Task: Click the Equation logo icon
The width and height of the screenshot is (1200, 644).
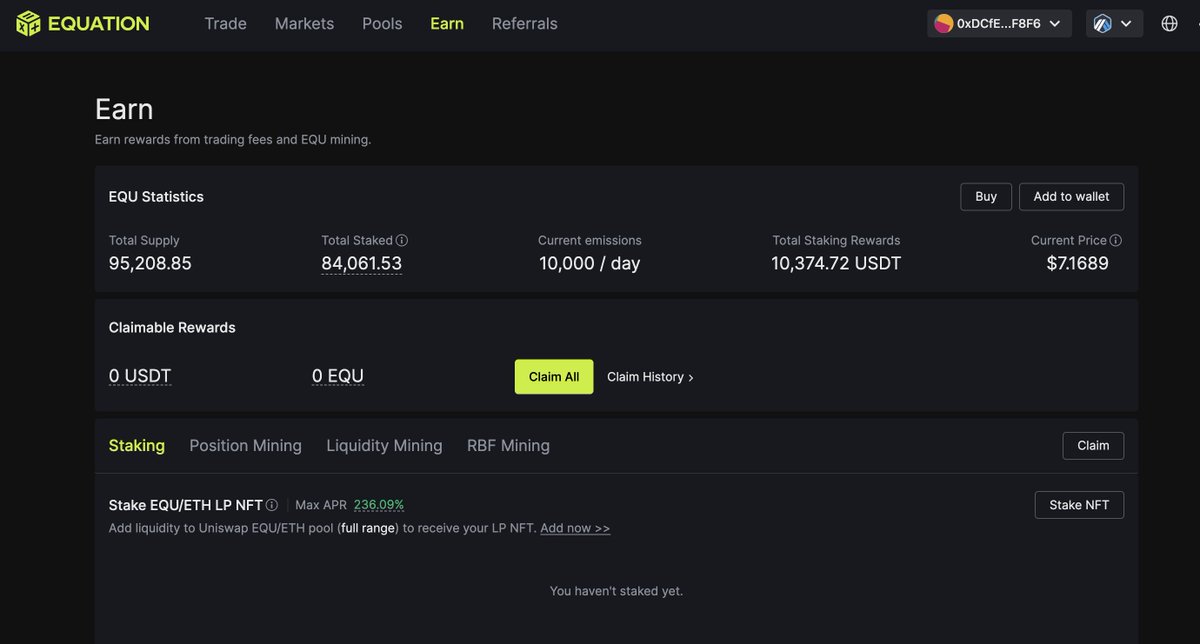Action: 28,23
